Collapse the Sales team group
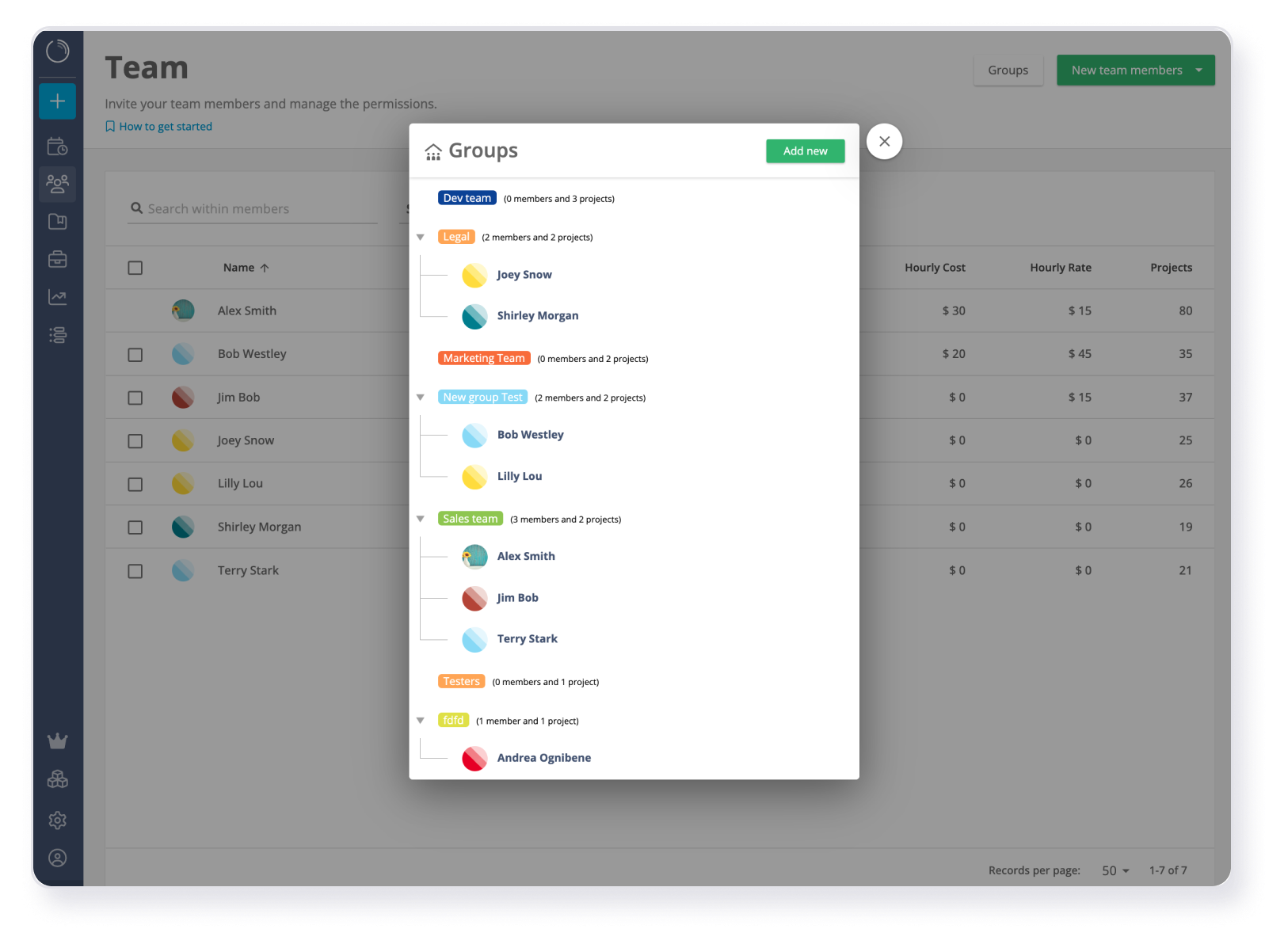1288x948 pixels. tap(421, 519)
